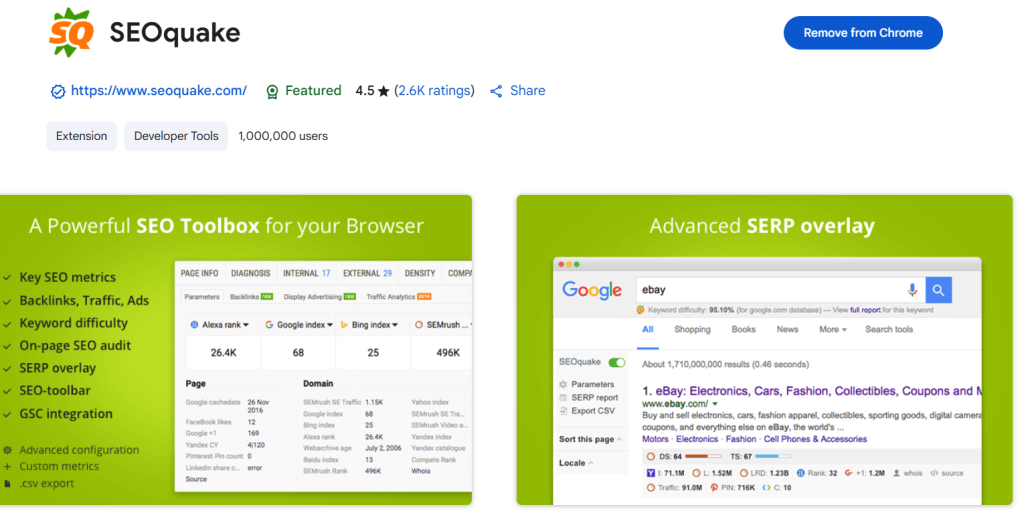
Task: Select the Shopping tab in Google results
Action: point(692,330)
